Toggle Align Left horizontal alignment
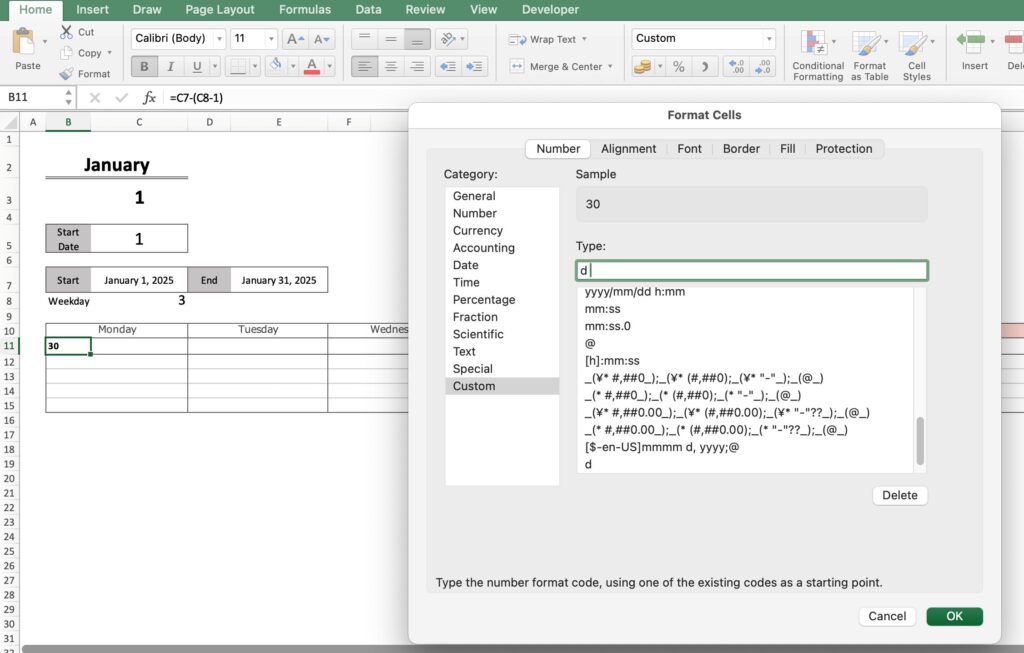The image size is (1024, 653). pyautogui.click(x=364, y=66)
